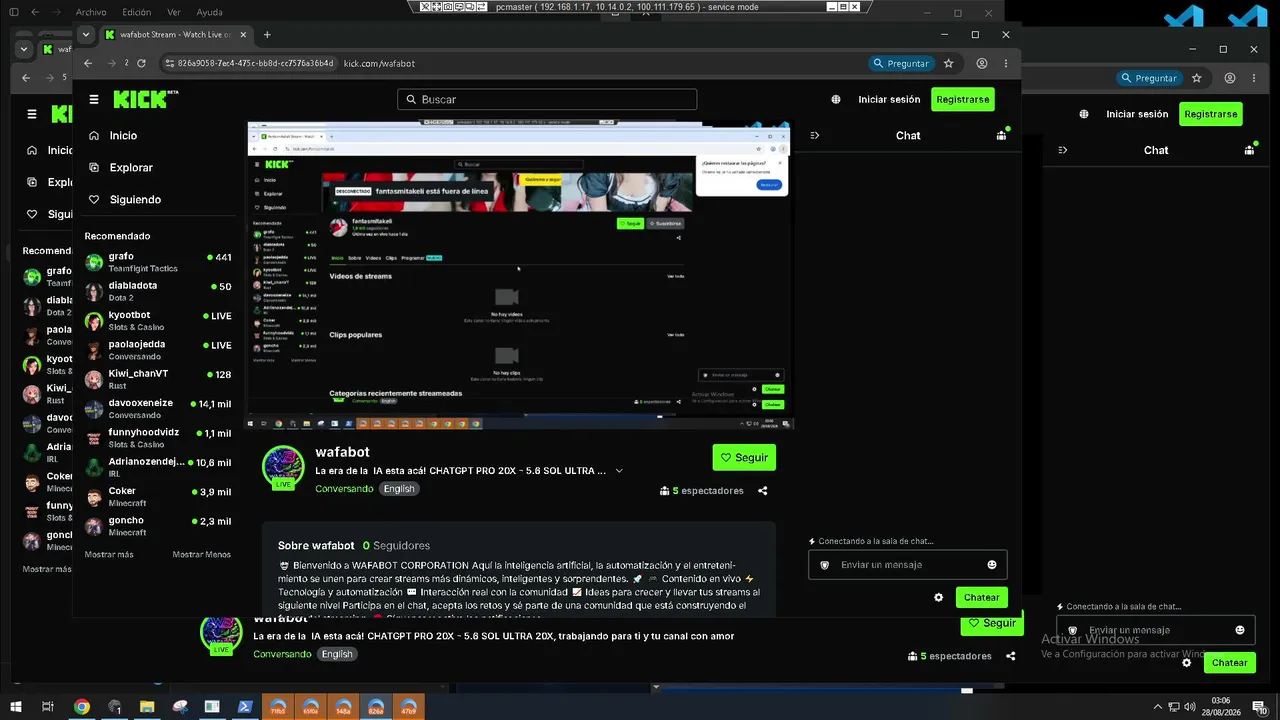Viewport: 1280px width, 720px height.
Task: Open chat settings gear in front window
Action: (x=938, y=597)
